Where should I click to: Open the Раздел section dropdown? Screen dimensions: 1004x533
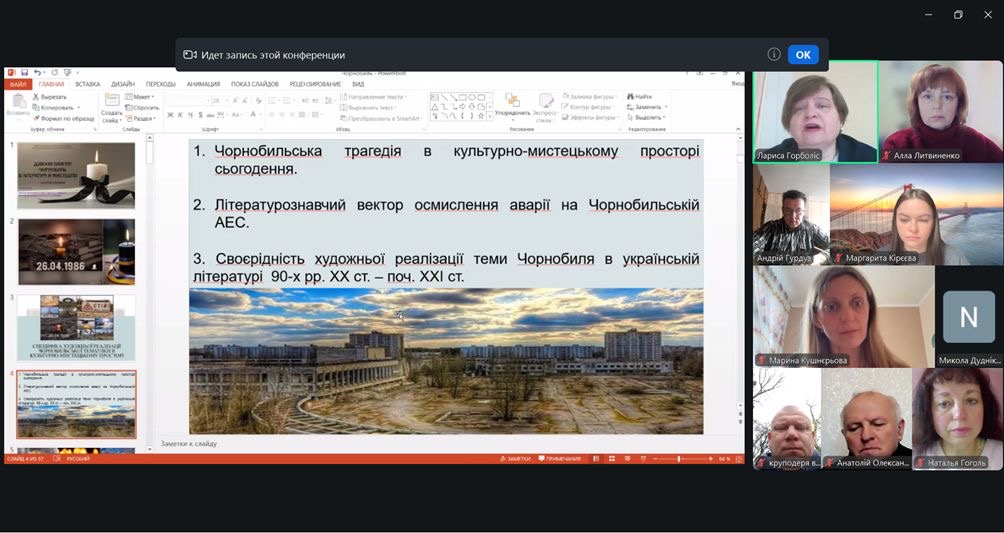click(x=142, y=118)
